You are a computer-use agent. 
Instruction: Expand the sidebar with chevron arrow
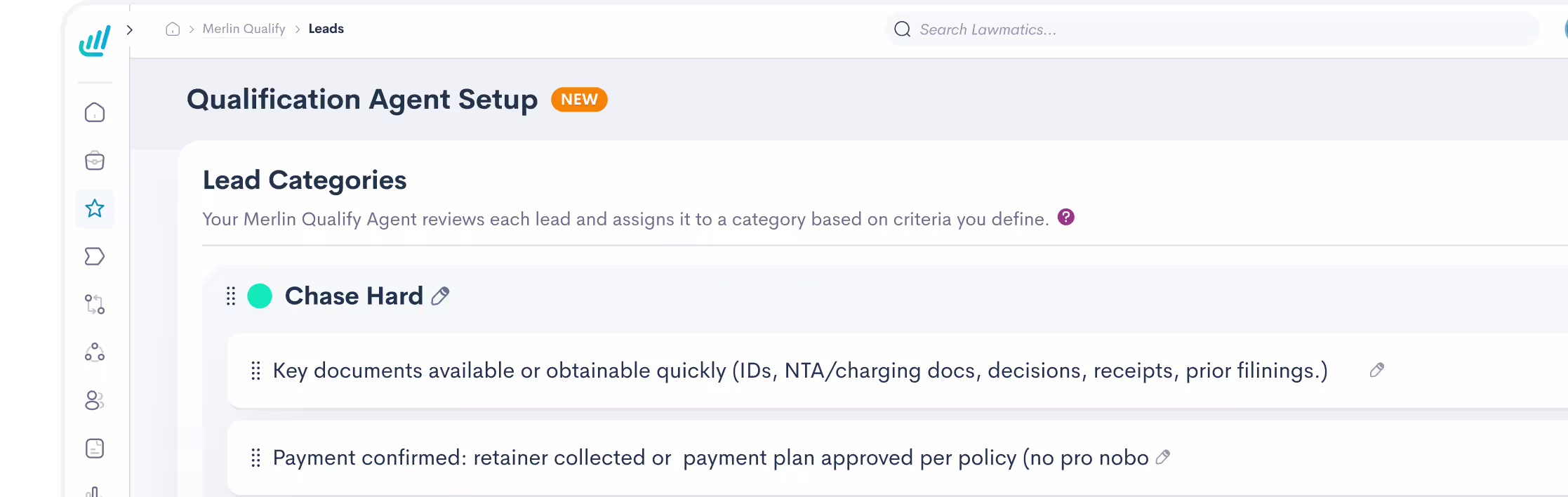point(130,29)
